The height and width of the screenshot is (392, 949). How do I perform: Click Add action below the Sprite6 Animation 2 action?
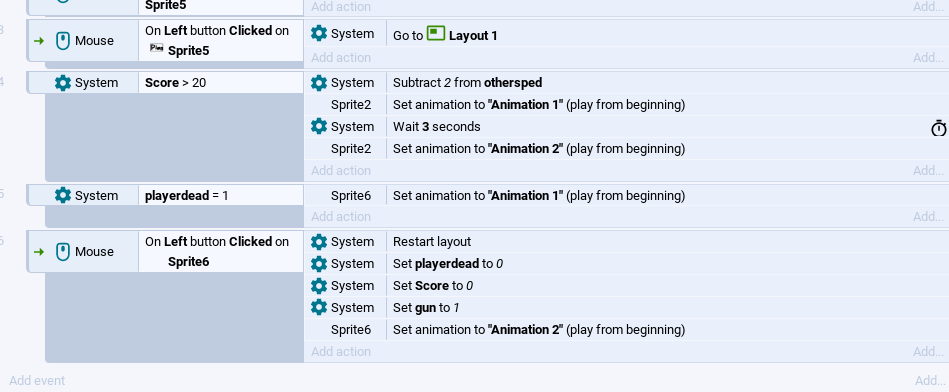[x=341, y=351]
